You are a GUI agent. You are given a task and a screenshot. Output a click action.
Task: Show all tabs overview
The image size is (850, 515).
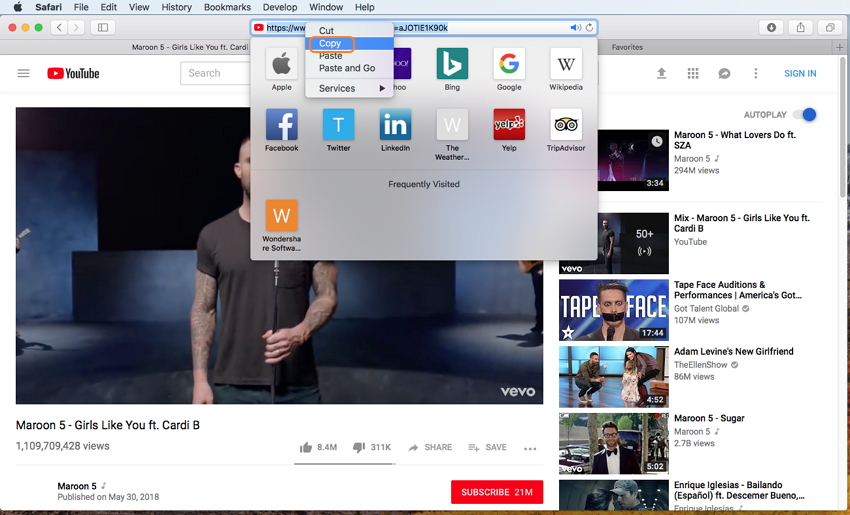[829, 27]
